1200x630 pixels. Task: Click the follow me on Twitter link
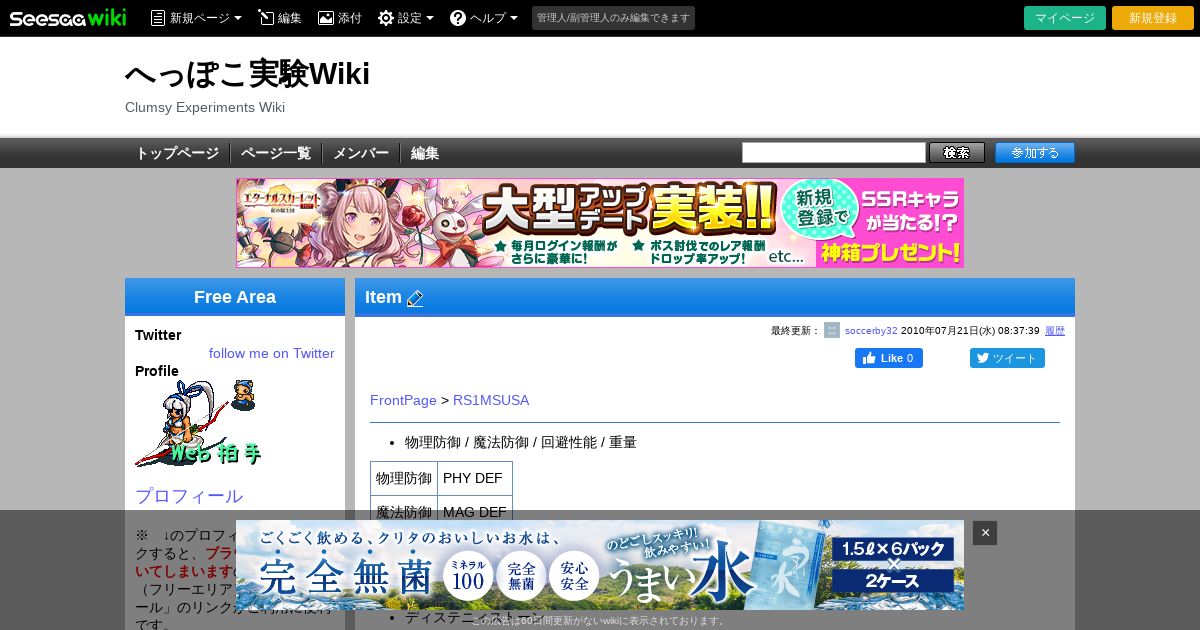[x=272, y=353]
